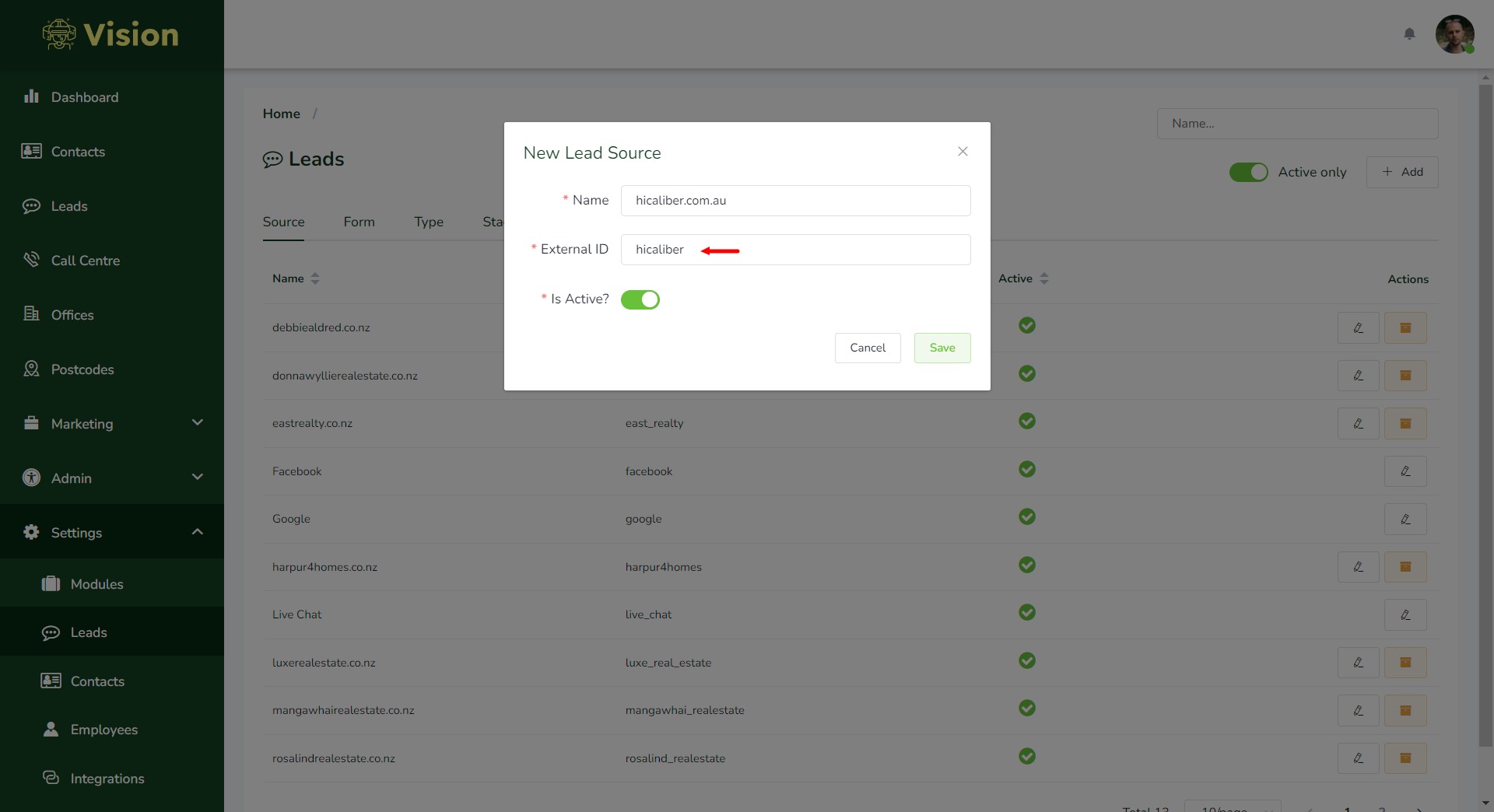Click the notification bell icon
The image size is (1494, 812).
1409,33
